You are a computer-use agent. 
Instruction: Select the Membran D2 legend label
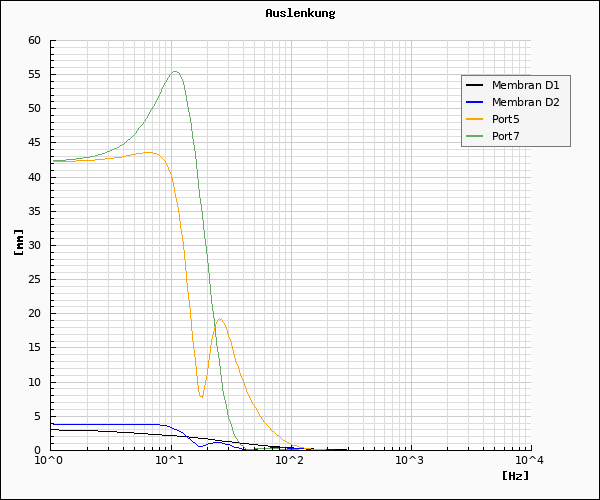[x=525, y=102]
